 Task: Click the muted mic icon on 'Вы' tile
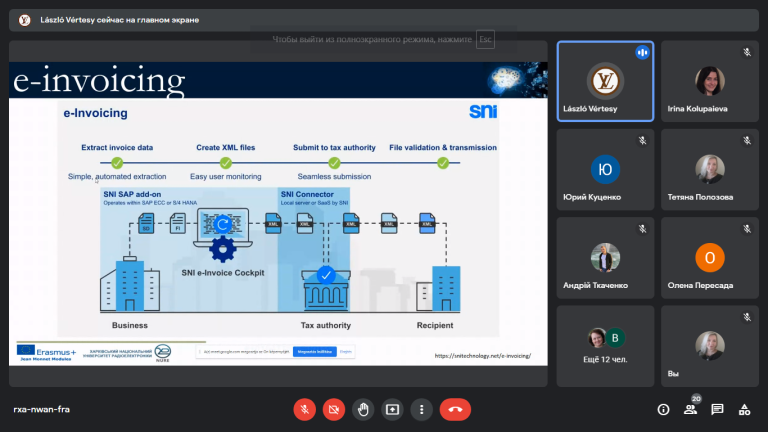pos(746,317)
